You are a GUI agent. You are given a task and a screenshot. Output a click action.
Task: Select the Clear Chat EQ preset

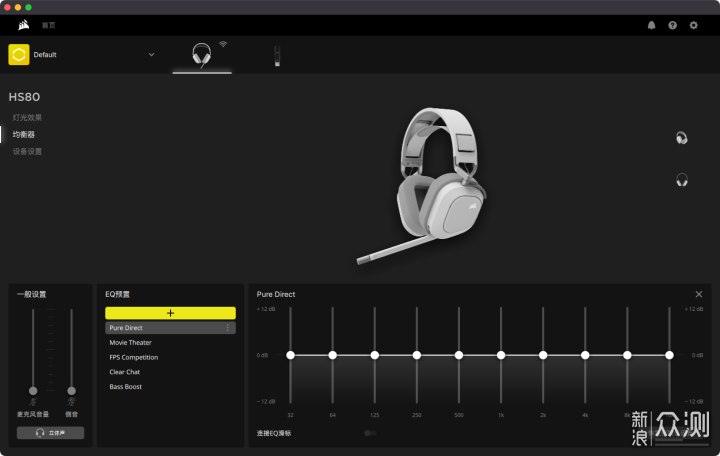(124, 372)
